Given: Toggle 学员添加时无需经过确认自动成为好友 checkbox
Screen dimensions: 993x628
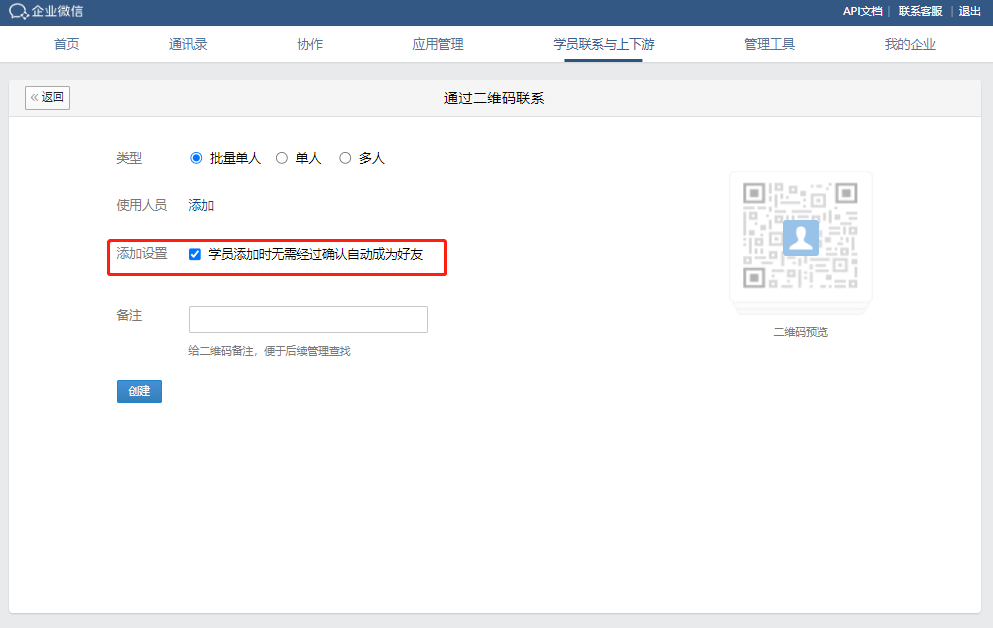Looking at the screenshot, I should click(195, 254).
